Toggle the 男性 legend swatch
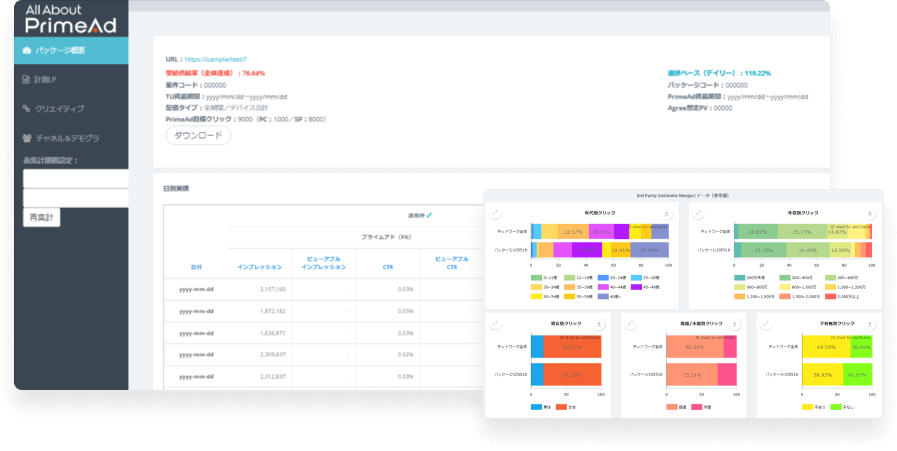Viewport: 897px width, 451px height. coord(536,408)
